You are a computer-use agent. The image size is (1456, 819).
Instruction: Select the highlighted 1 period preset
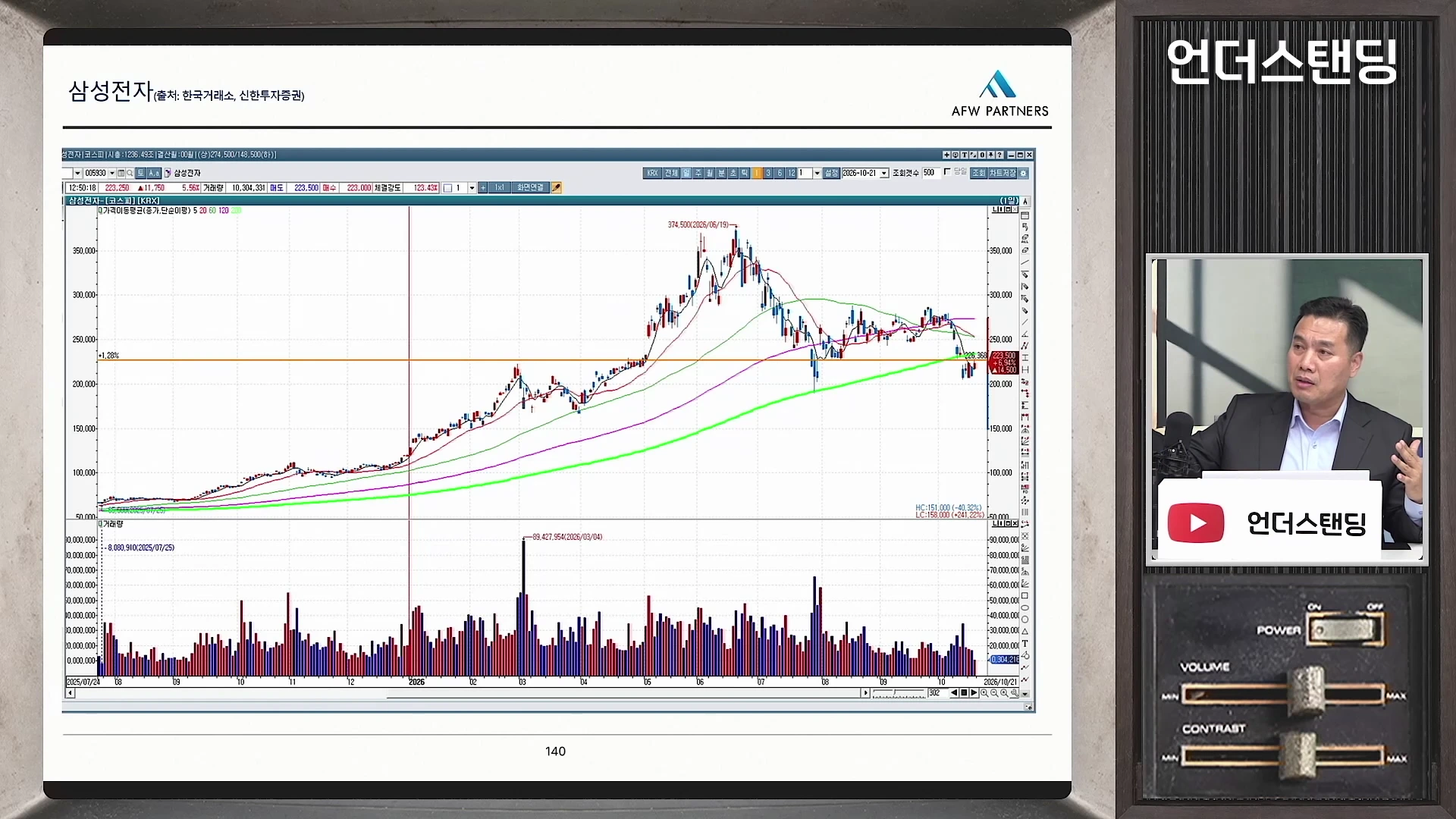click(x=757, y=173)
